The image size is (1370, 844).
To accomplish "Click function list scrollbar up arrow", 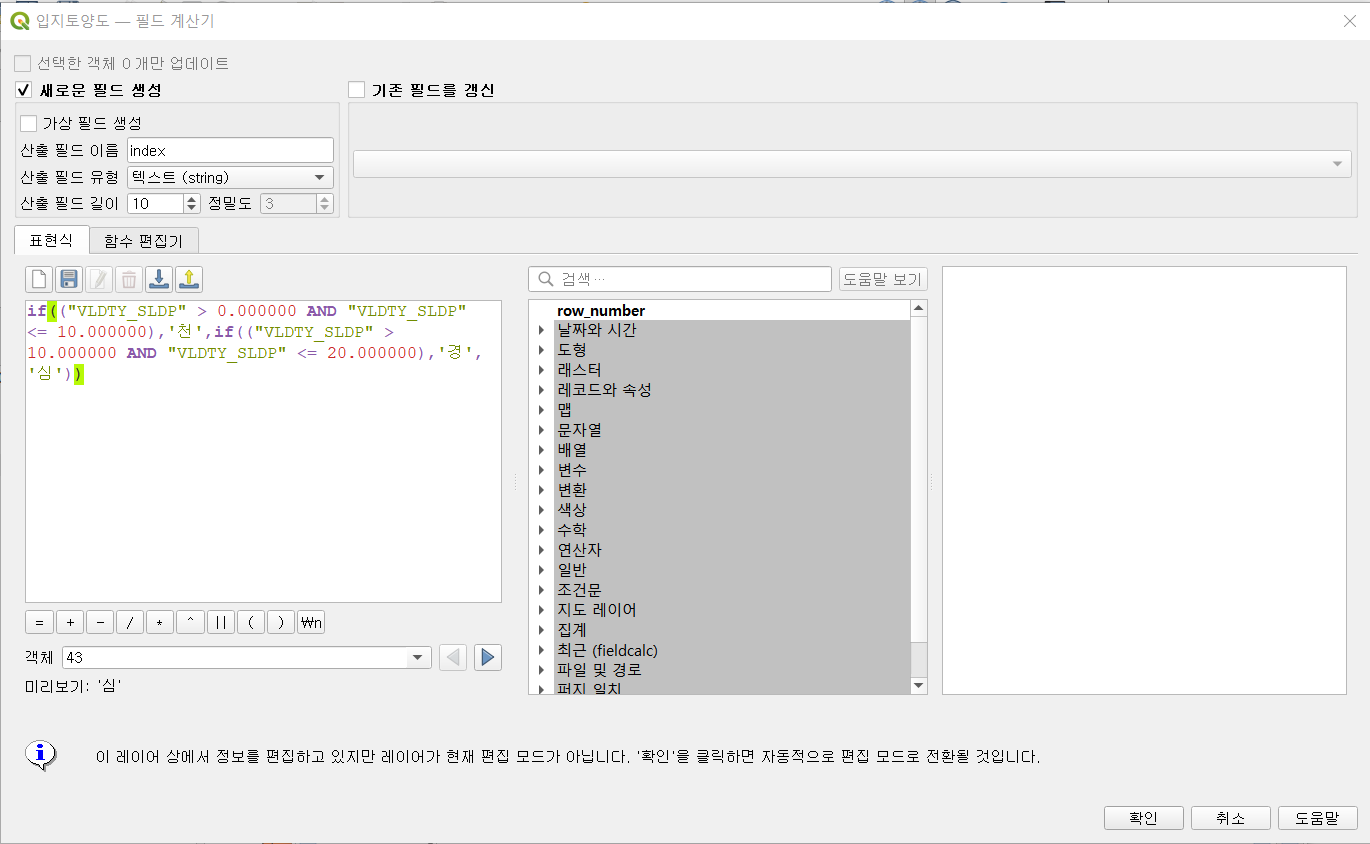I will point(919,309).
